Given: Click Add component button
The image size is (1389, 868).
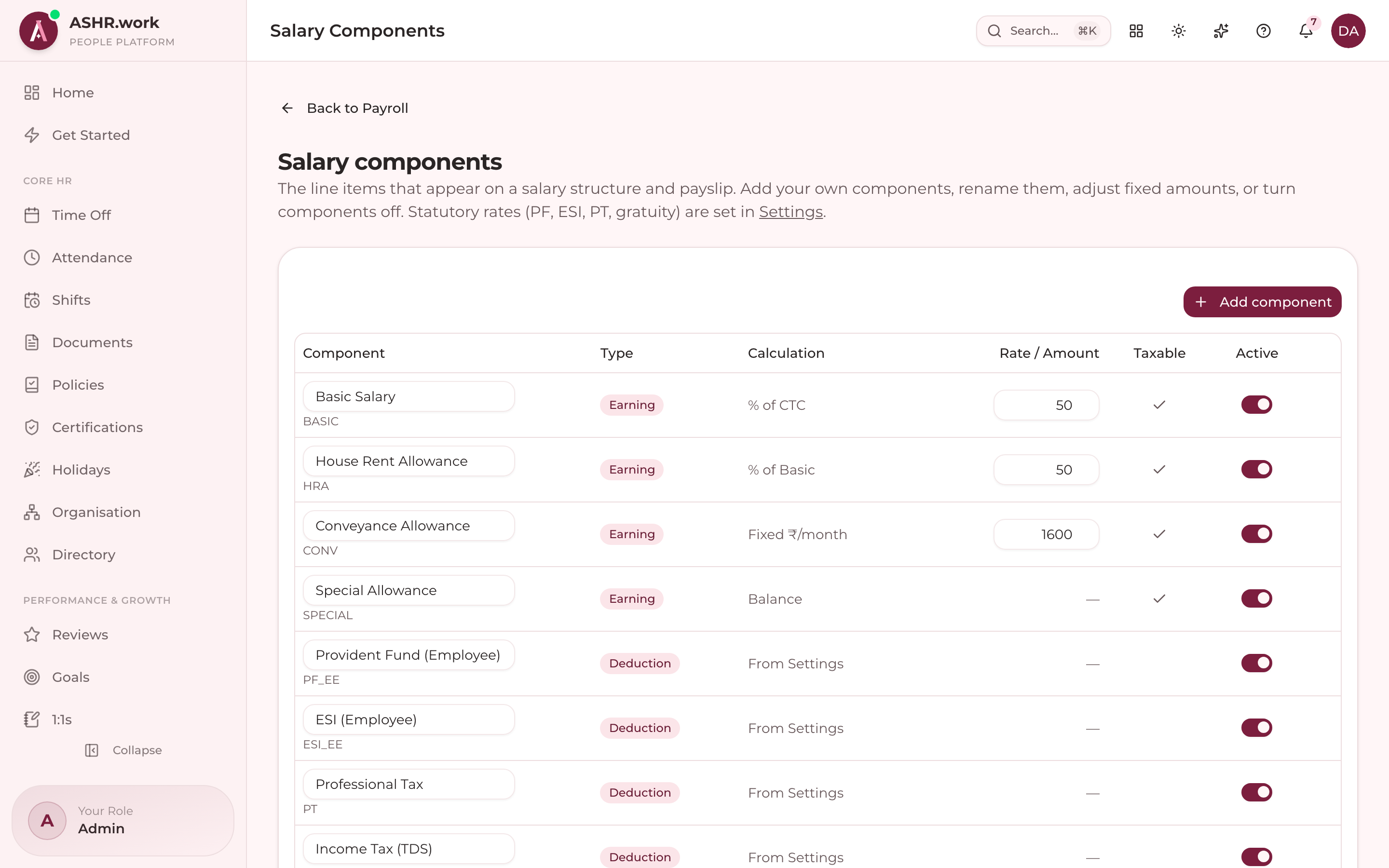Looking at the screenshot, I should click(x=1262, y=302).
